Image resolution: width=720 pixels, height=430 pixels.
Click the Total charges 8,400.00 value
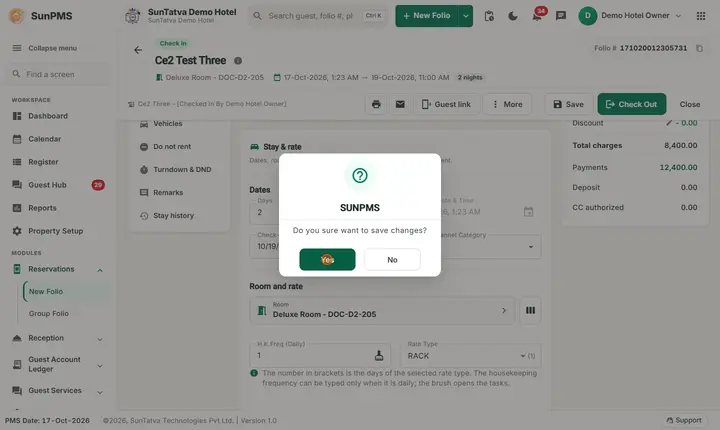(681, 146)
